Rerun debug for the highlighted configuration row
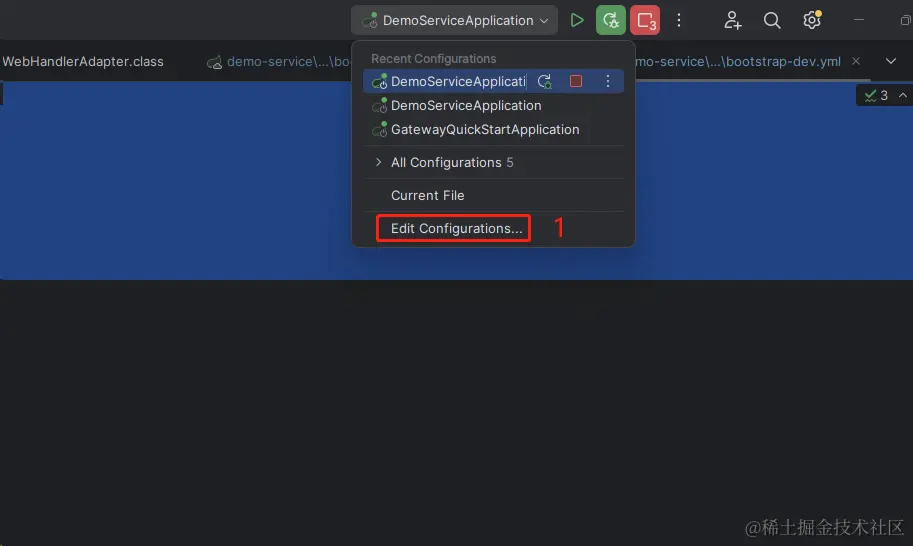Screen dimensions: 913x546 point(544,81)
